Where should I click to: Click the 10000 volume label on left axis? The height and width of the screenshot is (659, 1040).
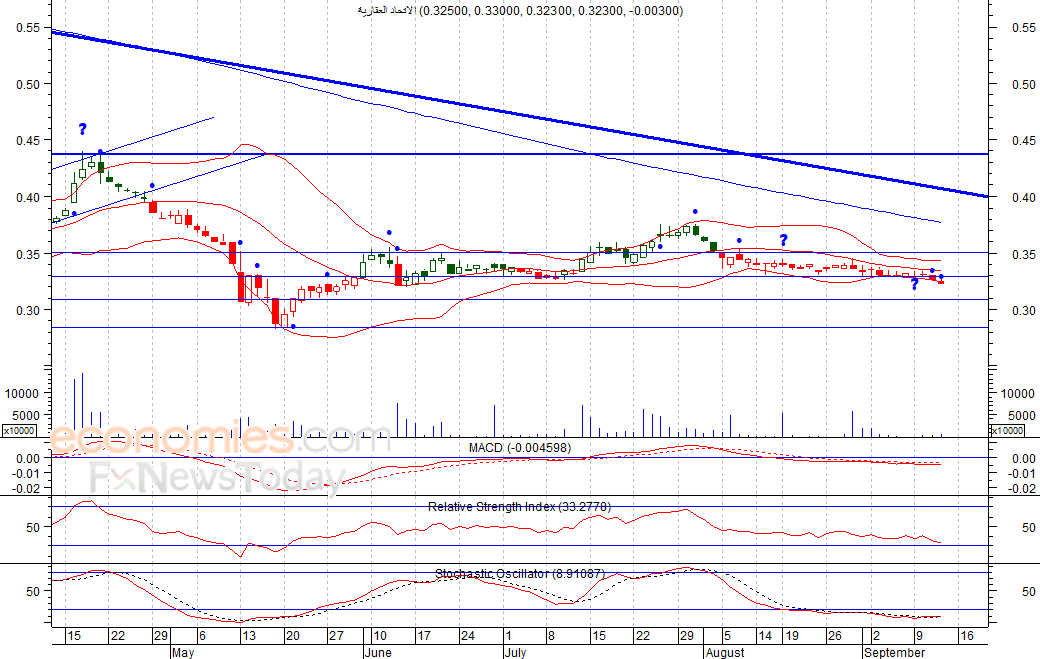(x=22, y=393)
